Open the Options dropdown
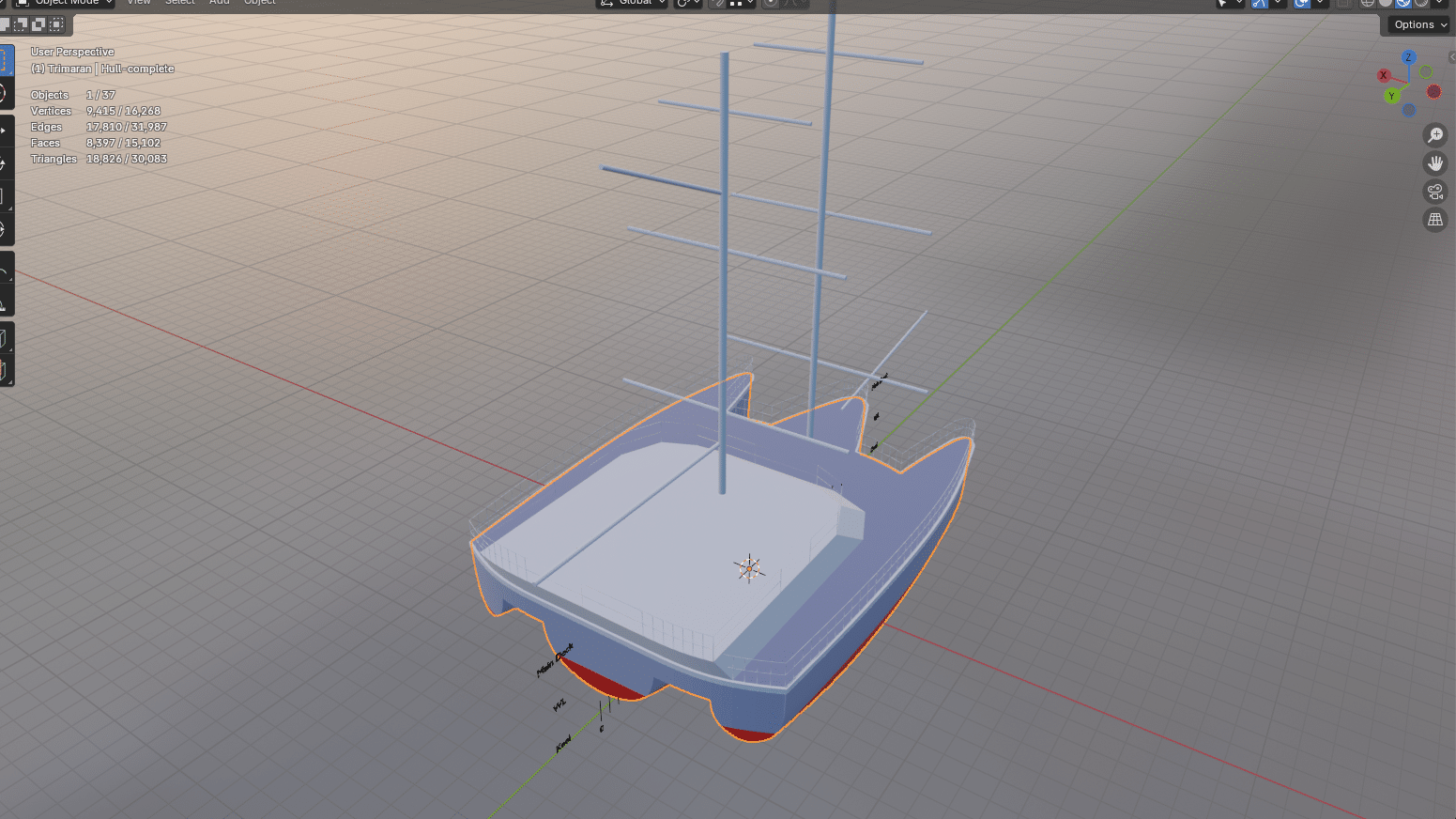This screenshot has height=819, width=1456. coord(1420,24)
